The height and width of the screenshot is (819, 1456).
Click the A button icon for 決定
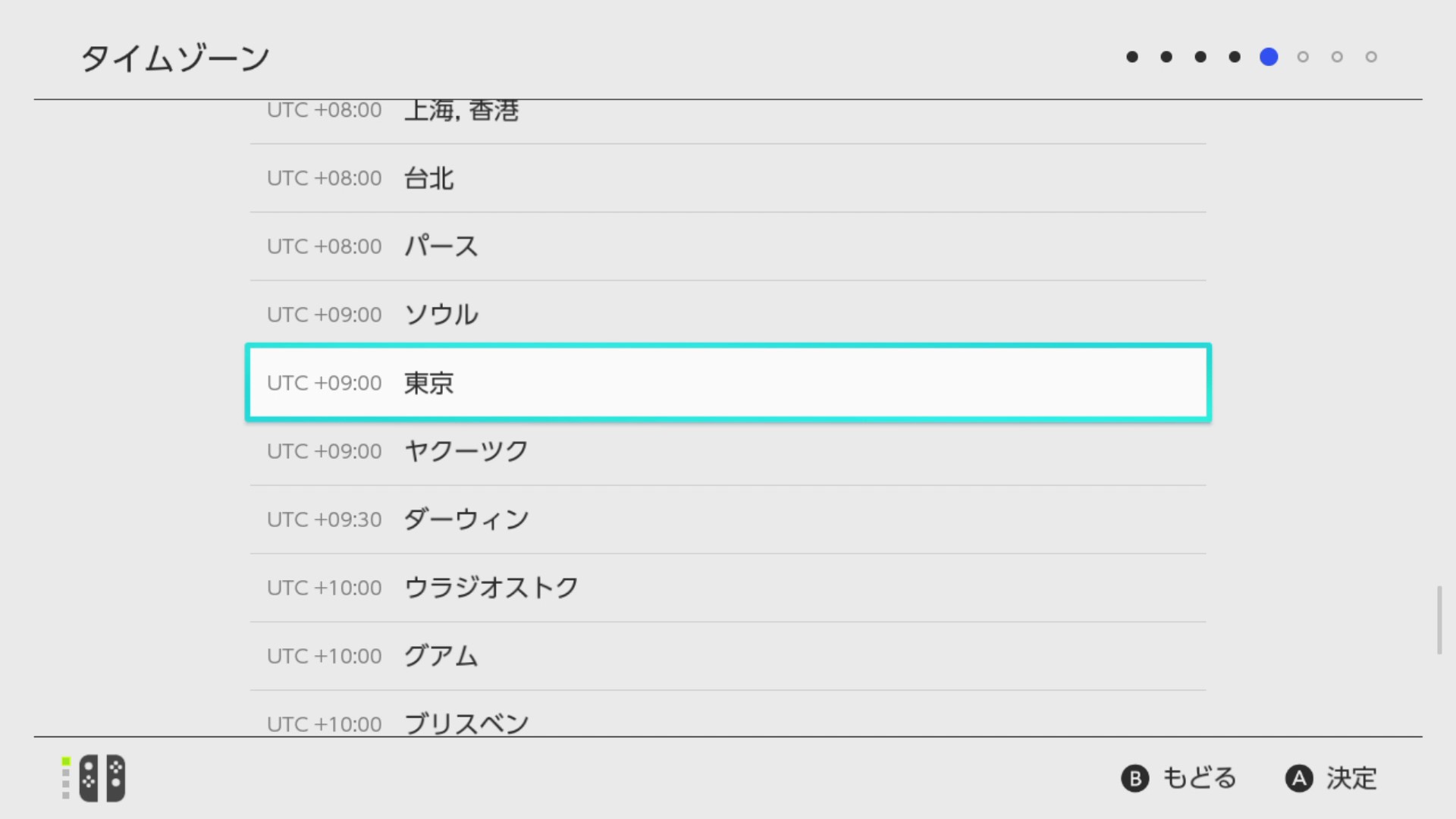click(x=1299, y=779)
